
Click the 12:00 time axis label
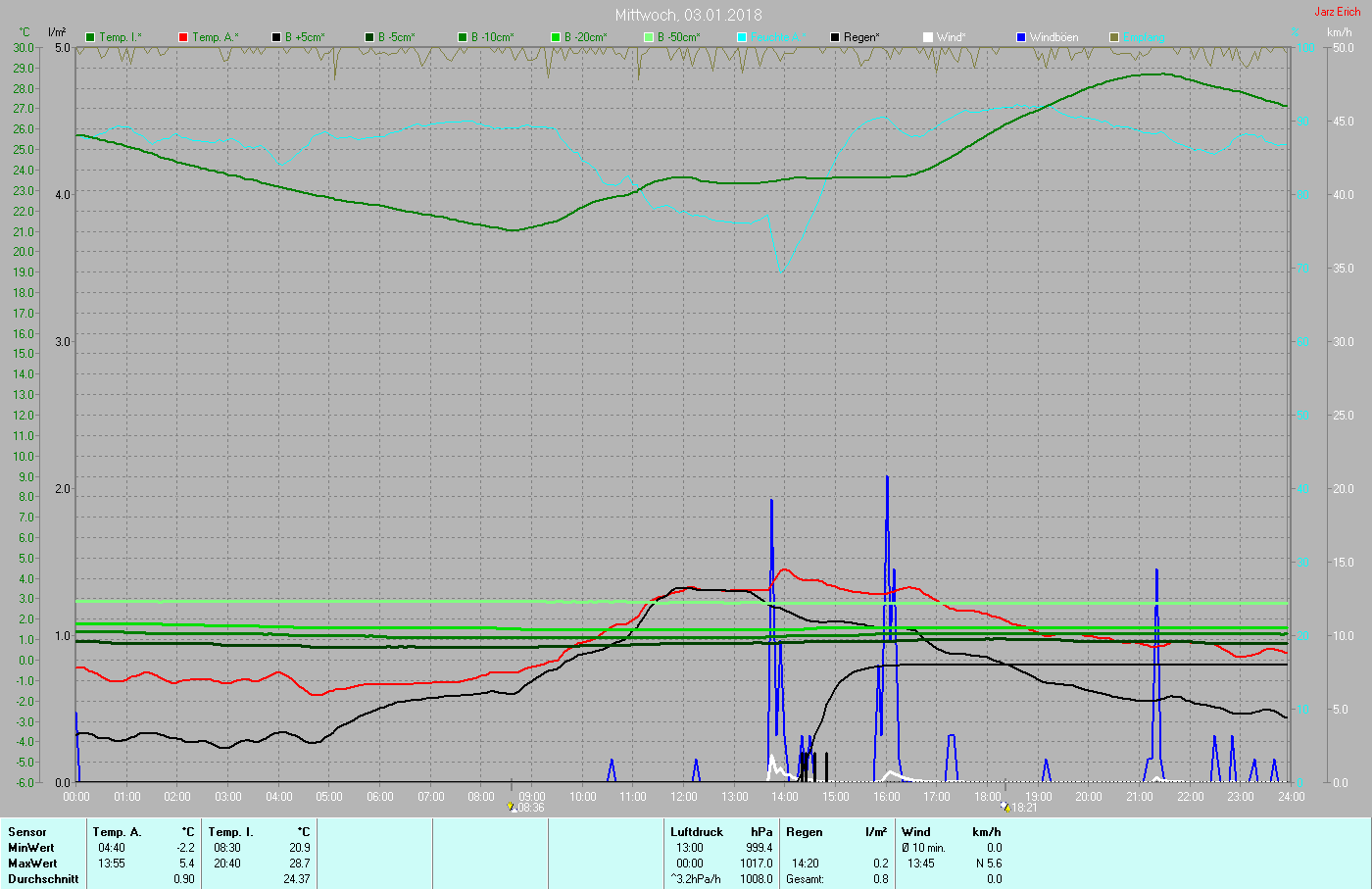(x=684, y=797)
